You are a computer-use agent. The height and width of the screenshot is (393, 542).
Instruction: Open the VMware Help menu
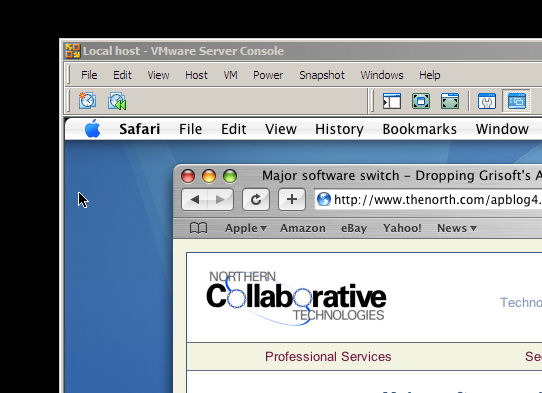click(x=430, y=75)
